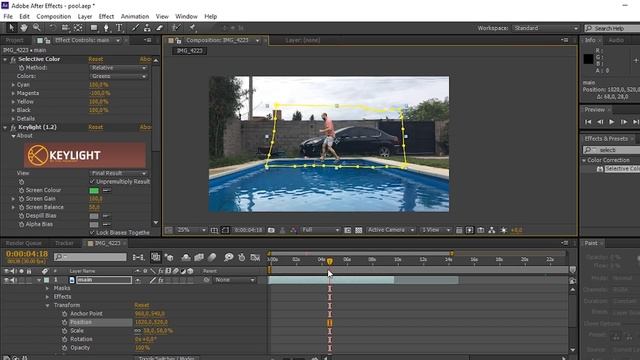Select the Puppet Pin tool

tap(192, 28)
